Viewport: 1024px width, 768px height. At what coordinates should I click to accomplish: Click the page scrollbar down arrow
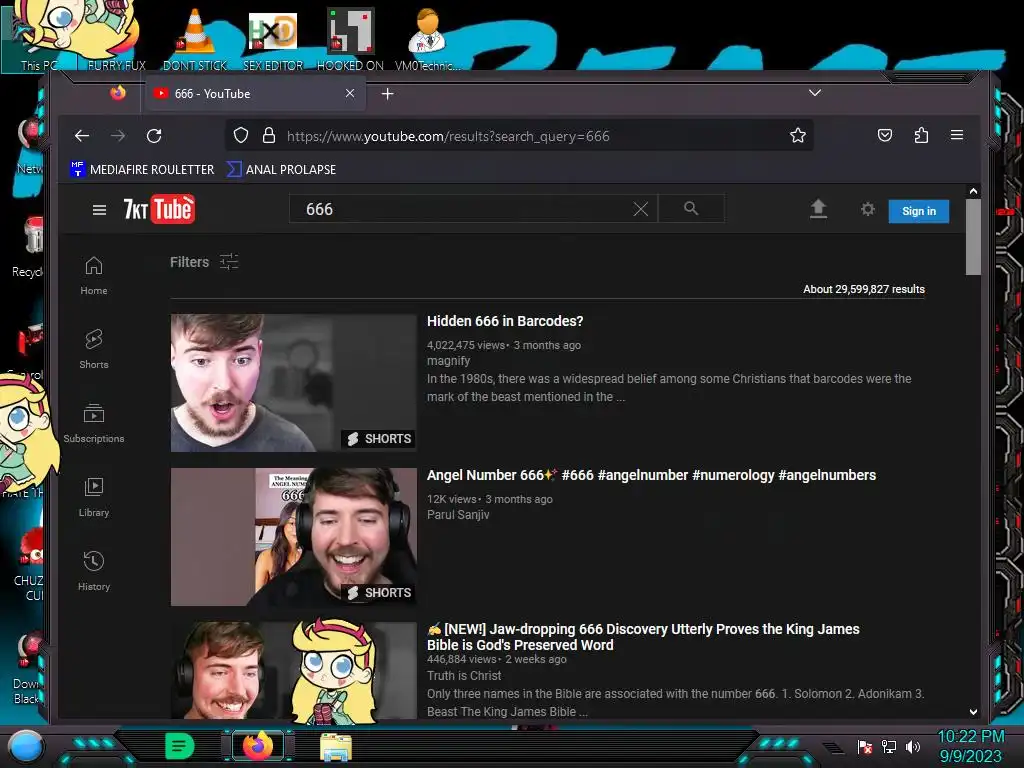(x=973, y=712)
